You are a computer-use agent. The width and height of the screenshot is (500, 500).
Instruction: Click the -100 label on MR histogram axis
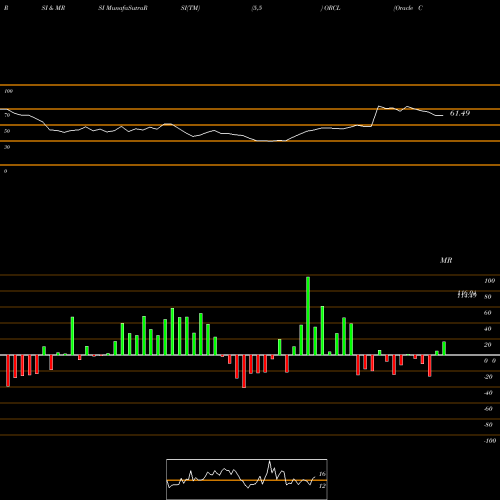(490, 441)
